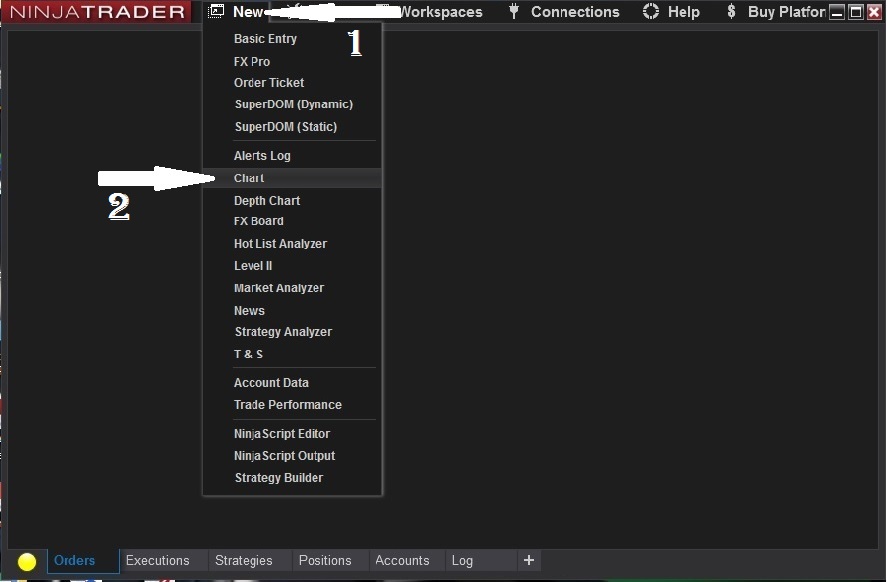
Task: Launch SuperDOM (Dynamic)
Action: coord(292,105)
